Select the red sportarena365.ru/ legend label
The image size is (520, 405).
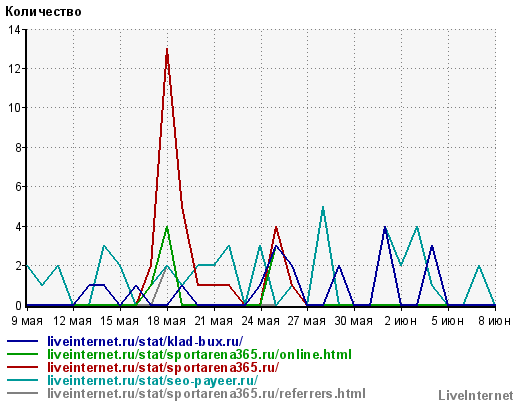coord(163,368)
